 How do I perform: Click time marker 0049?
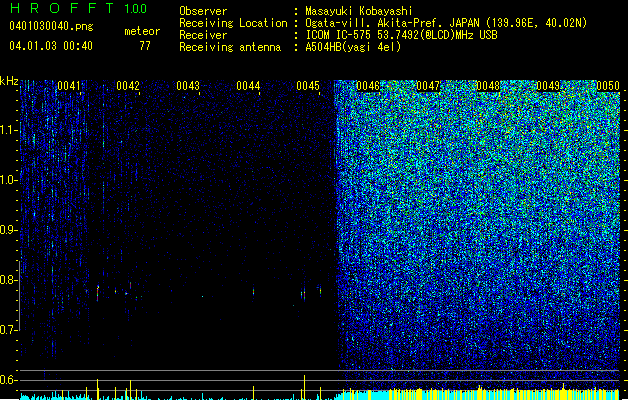[x=548, y=86]
